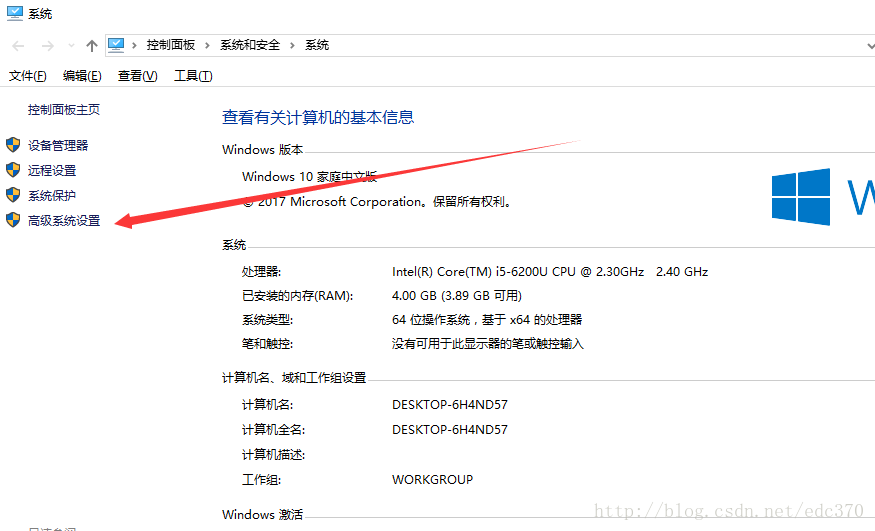Go to 控制面板主页 link
Screen dimensions: 875x531
pos(64,110)
